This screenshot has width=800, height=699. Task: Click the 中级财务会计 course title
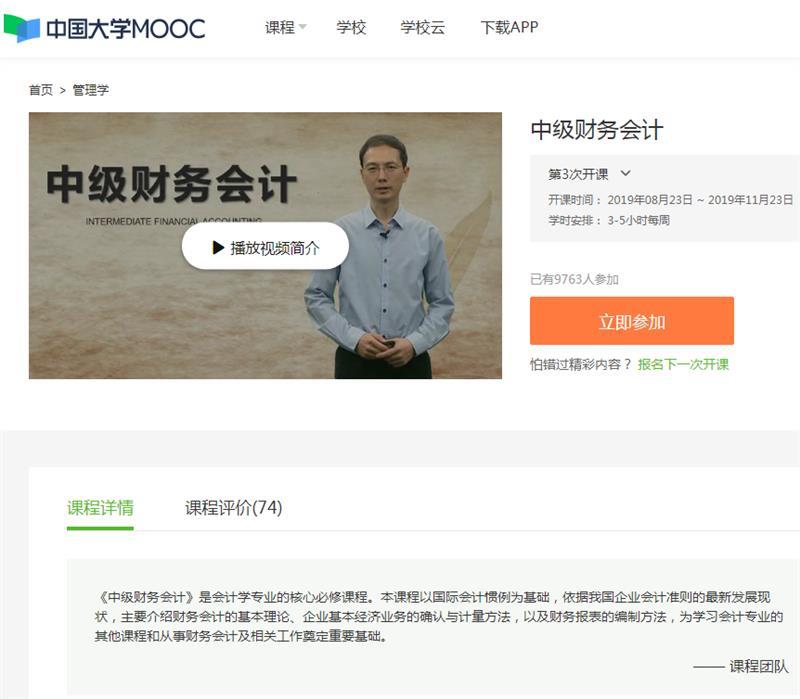597,130
